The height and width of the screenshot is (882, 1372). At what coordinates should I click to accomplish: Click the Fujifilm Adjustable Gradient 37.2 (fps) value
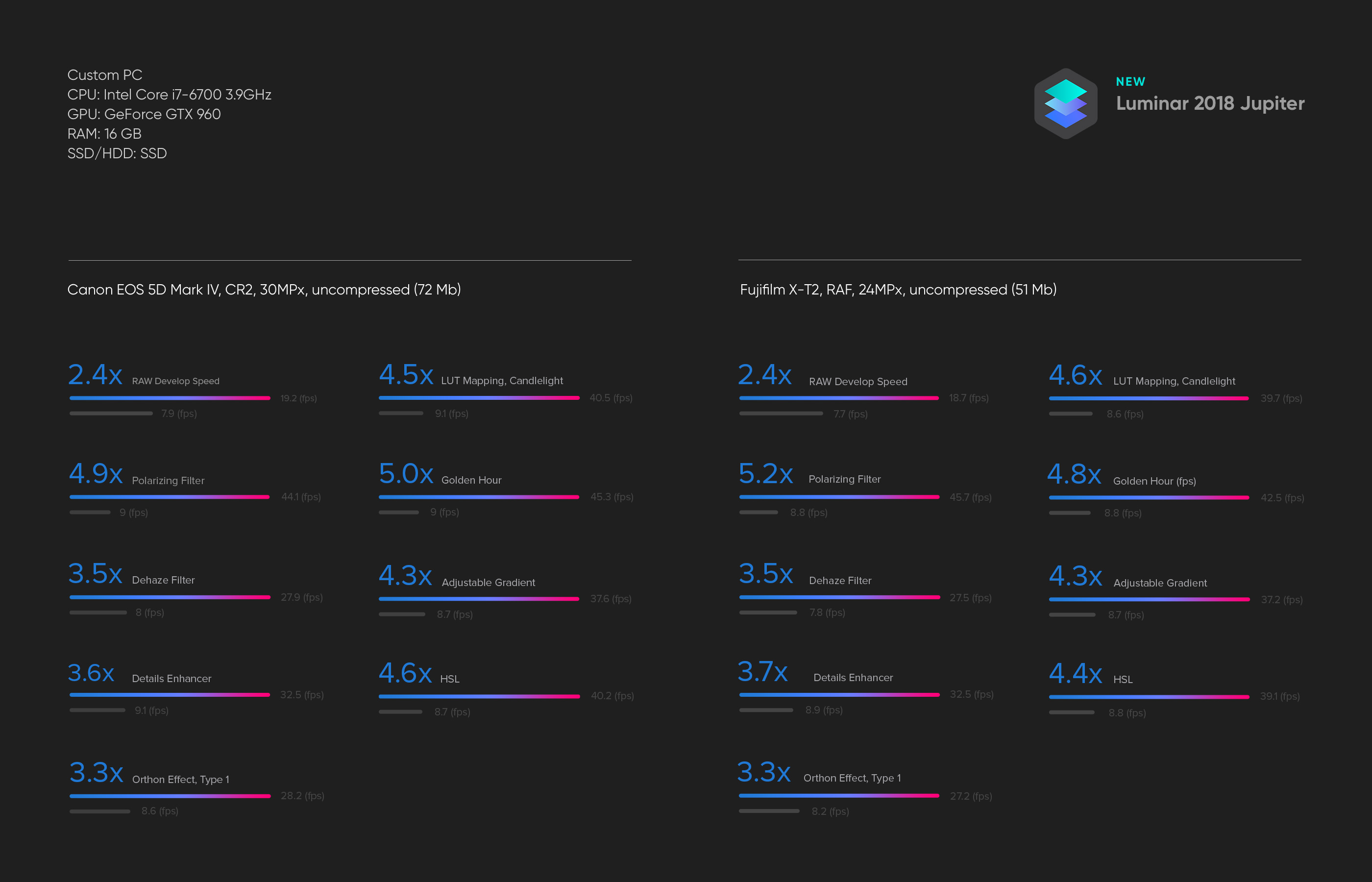(1281, 600)
